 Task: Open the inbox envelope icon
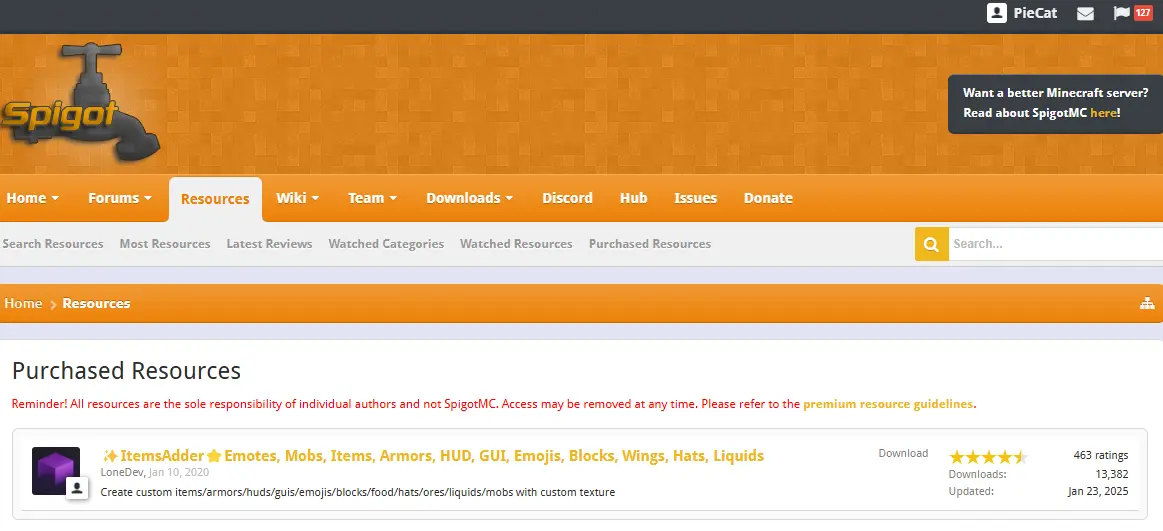pyautogui.click(x=1085, y=13)
